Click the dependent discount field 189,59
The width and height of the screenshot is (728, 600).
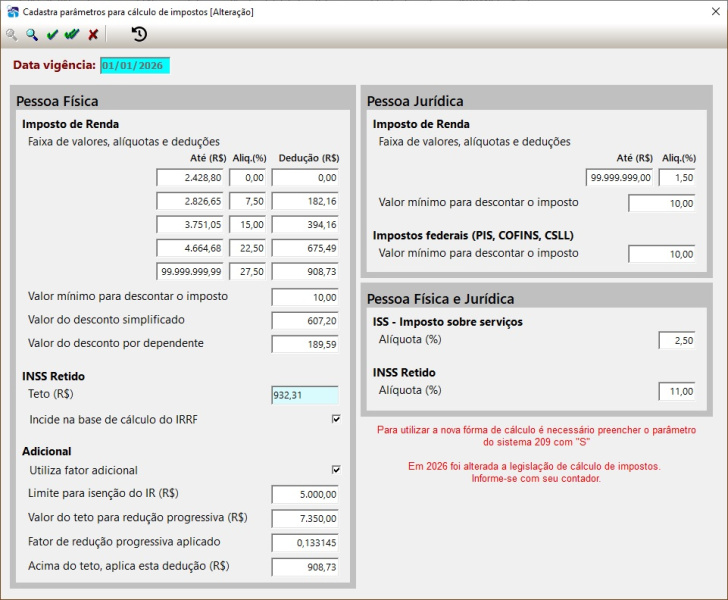point(305,344)
